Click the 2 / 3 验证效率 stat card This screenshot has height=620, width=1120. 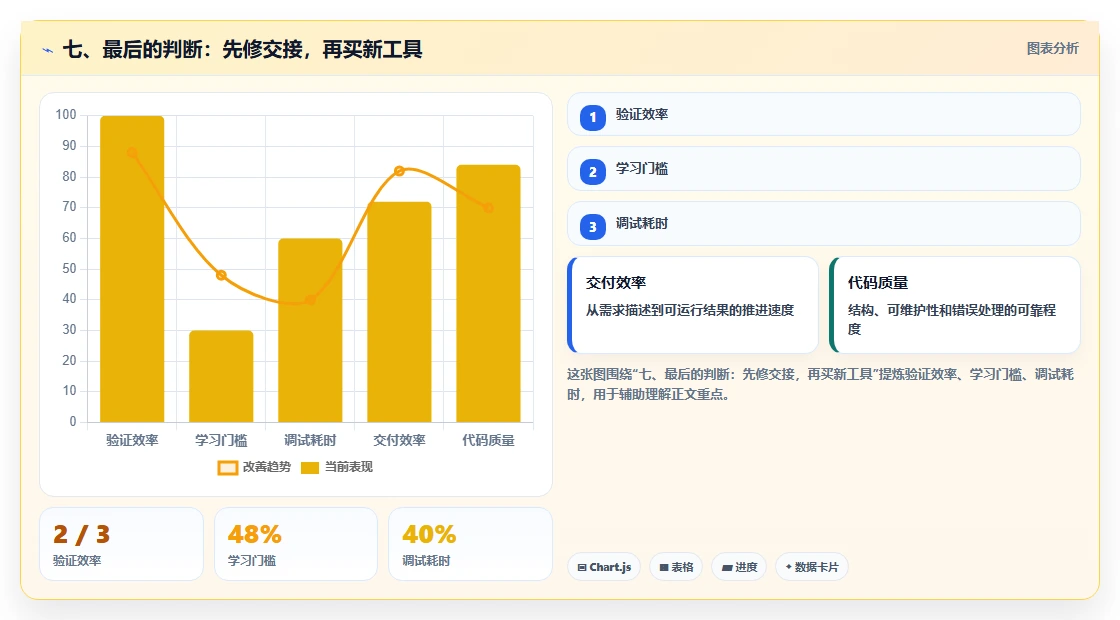(x=121, y=544)
